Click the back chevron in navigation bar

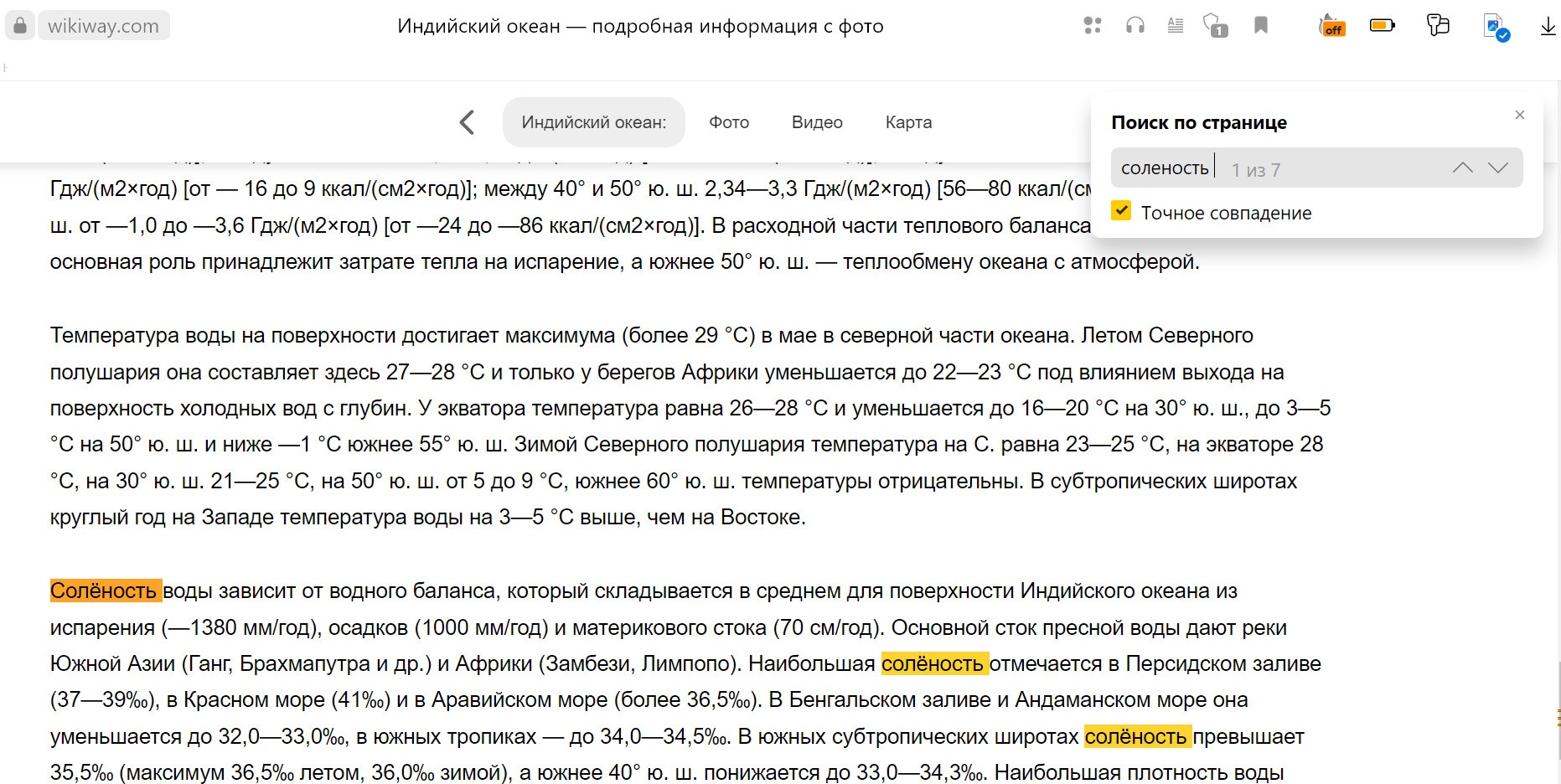[468, 122]
